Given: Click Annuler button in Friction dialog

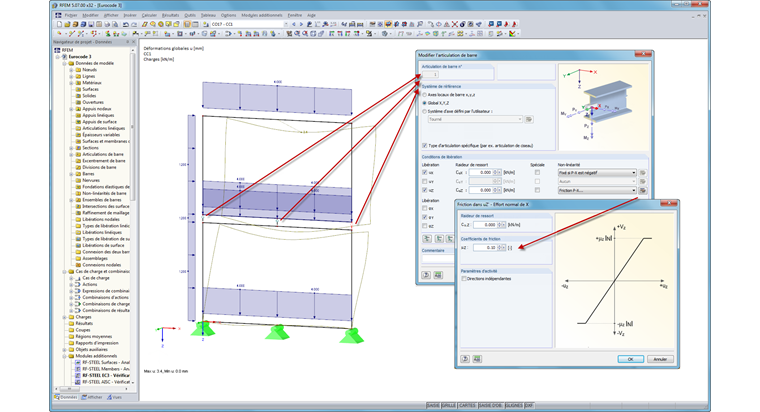Looking at the screenshot, I should (660, 359).
